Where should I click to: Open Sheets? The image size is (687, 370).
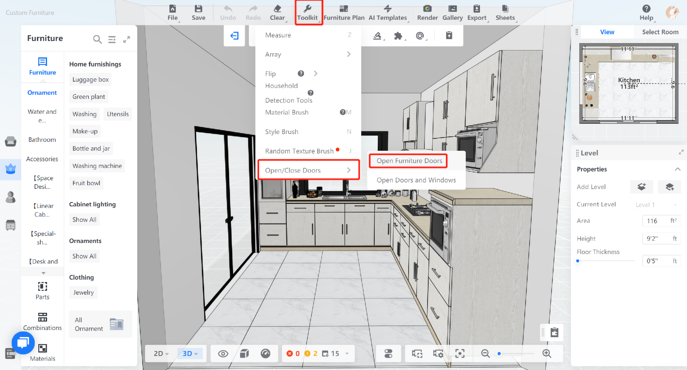click(x=505, y=13)
